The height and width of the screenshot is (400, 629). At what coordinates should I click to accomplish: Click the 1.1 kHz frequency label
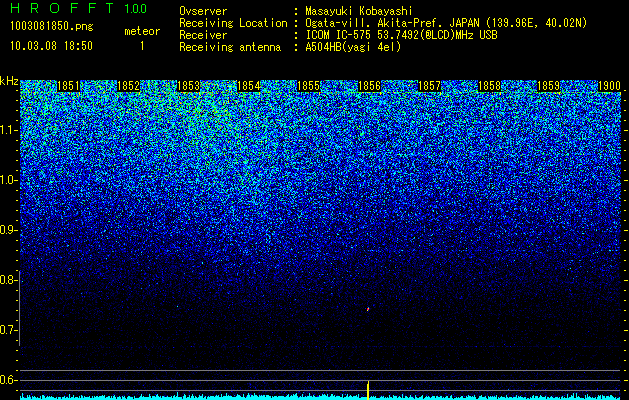(x=8, y=130)
